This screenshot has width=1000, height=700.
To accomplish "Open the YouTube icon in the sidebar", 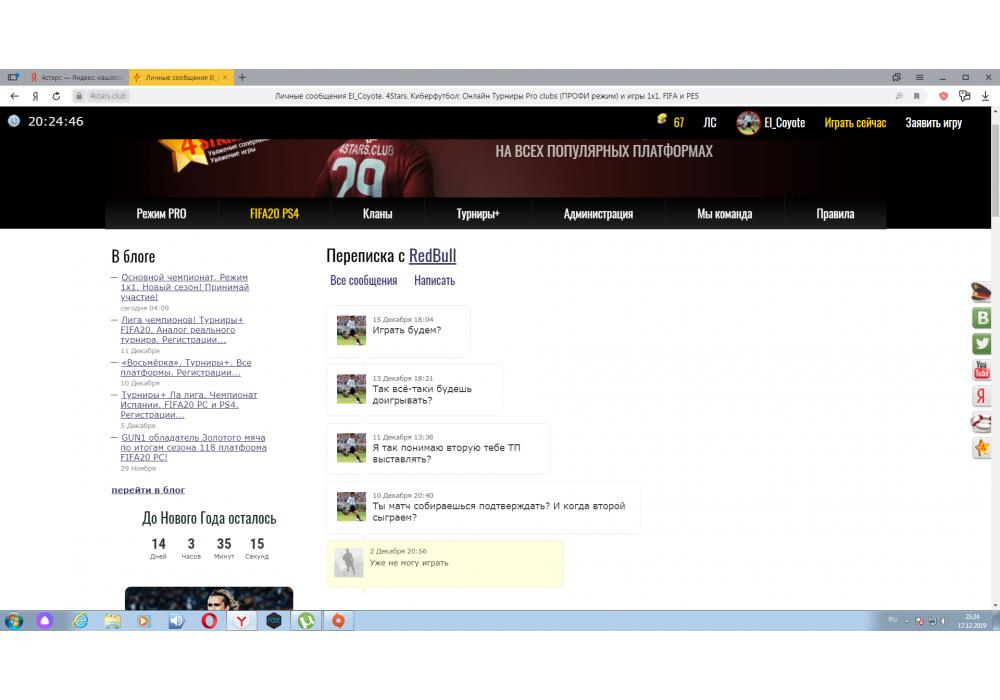I will (x=982, y=370).
